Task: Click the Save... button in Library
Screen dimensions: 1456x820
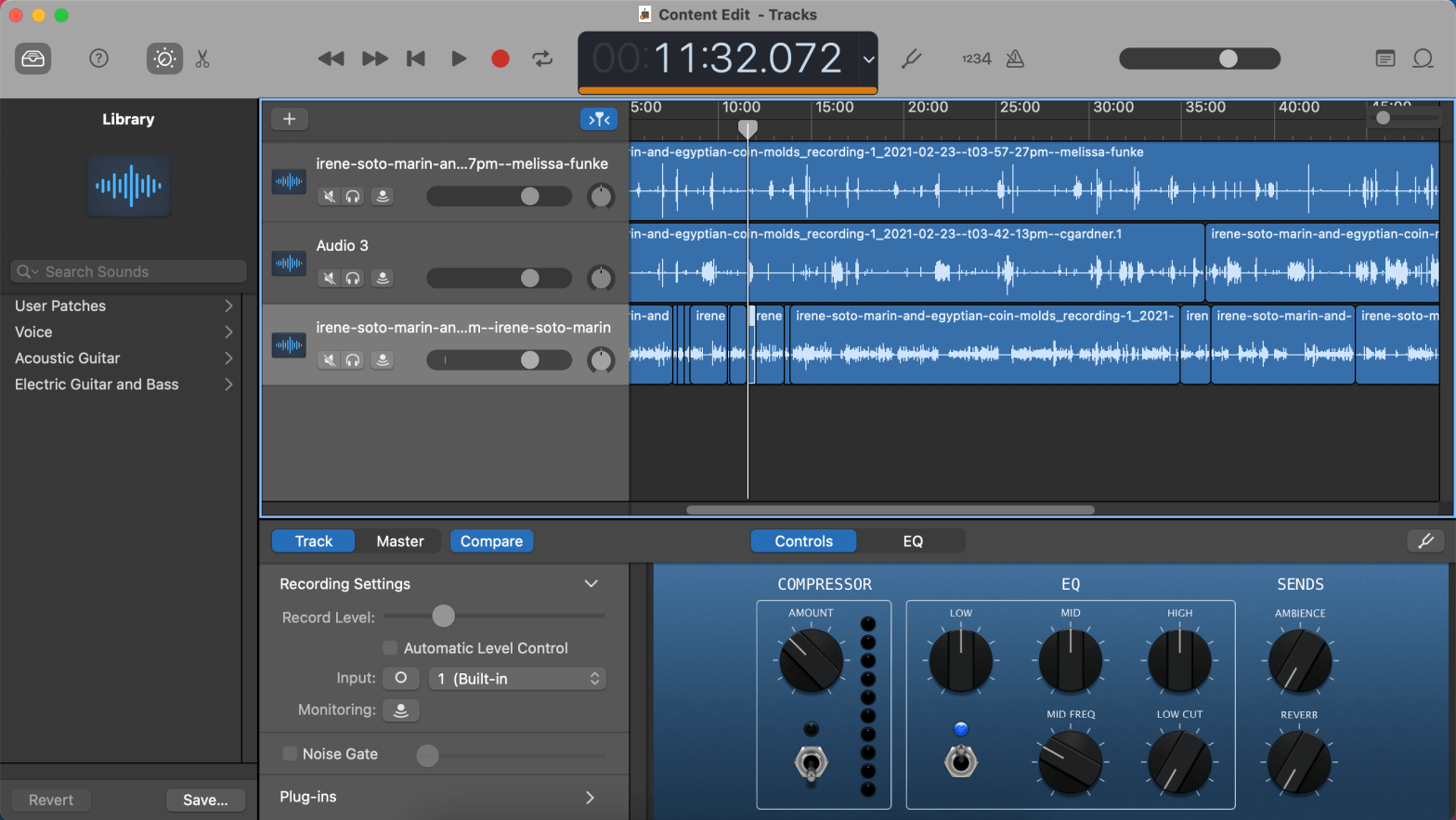Action: coord(205,800)
